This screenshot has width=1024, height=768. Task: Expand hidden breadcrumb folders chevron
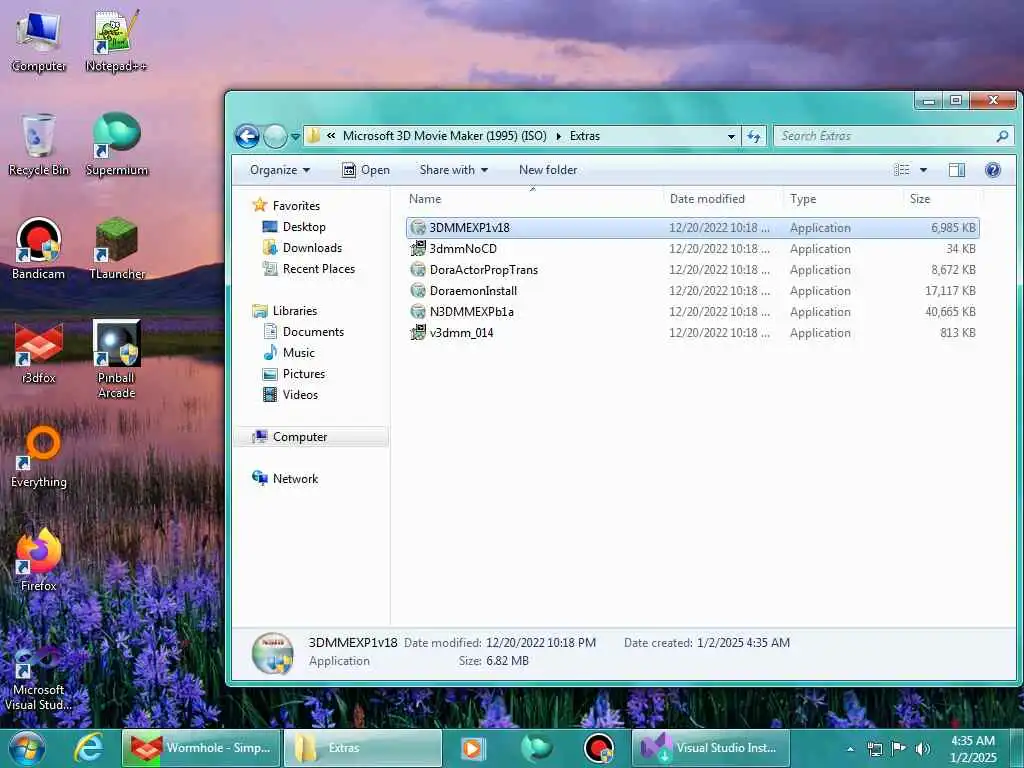pyautogui.click(x=331, y=136)
